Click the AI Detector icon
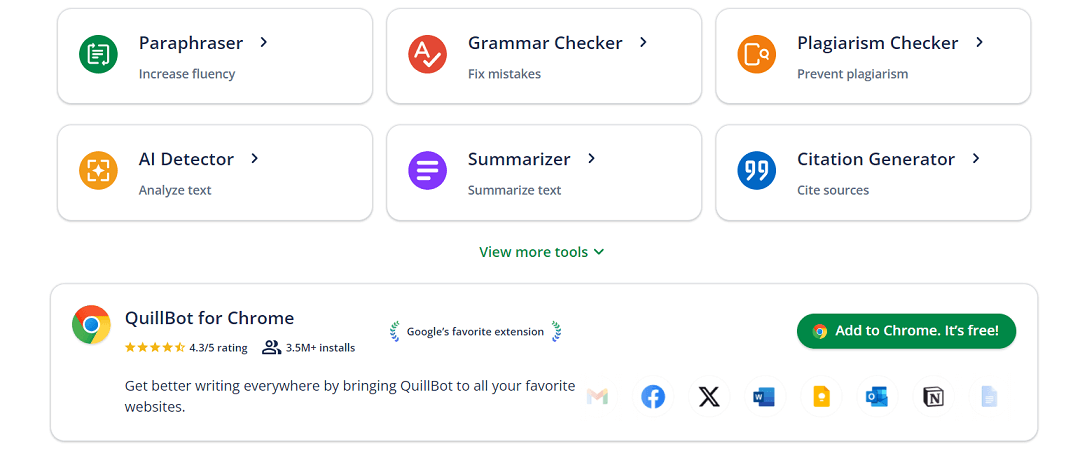Viewport: 1087px width, 474px height. [98, 170]
